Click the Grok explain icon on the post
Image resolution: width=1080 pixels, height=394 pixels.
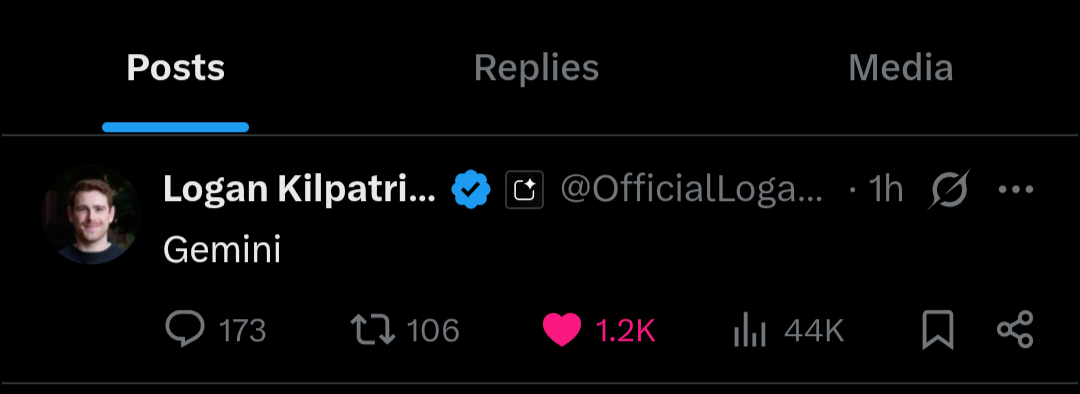click(x=950, y=189)
